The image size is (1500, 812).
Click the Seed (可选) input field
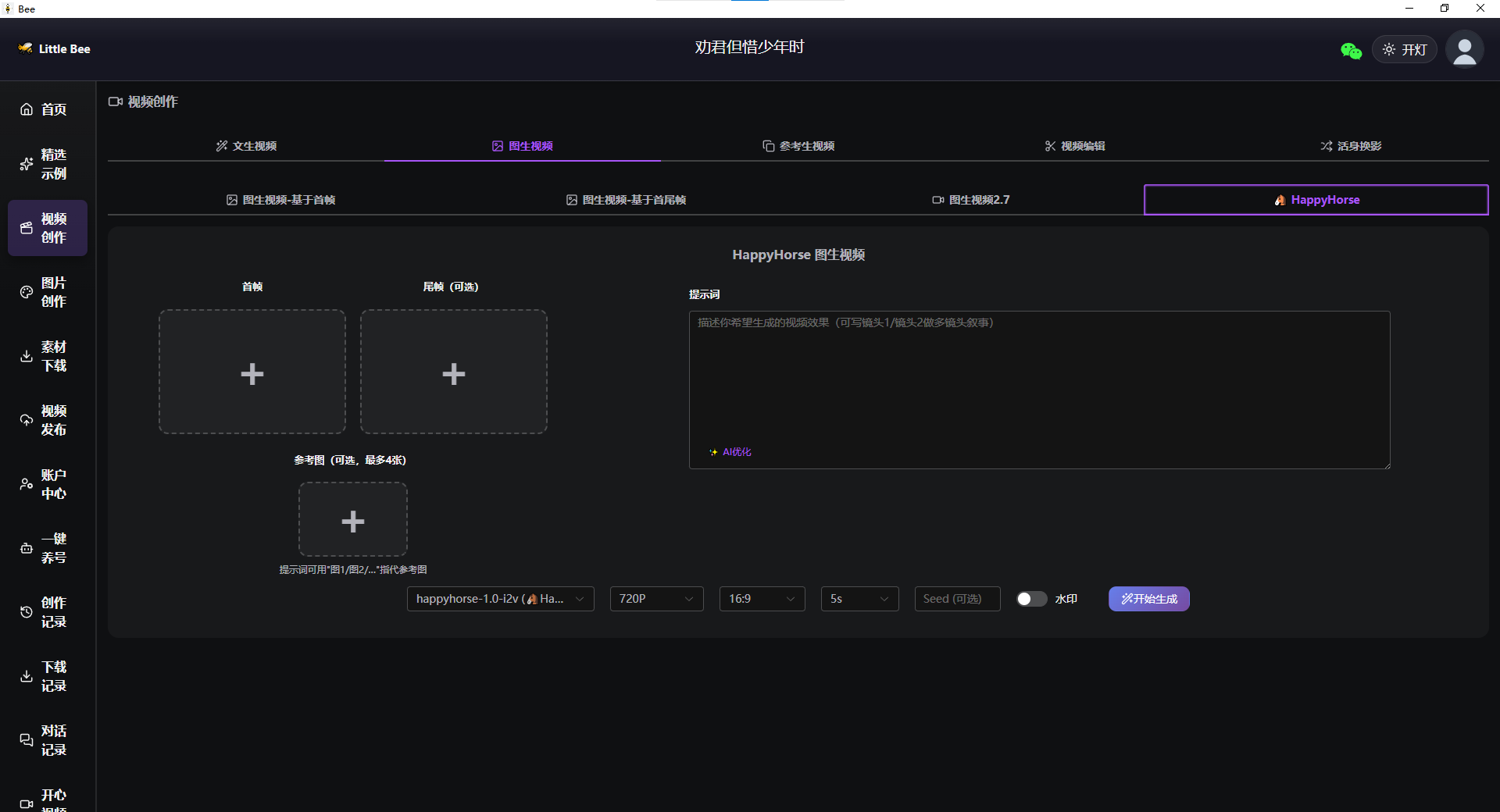(958, 599)
